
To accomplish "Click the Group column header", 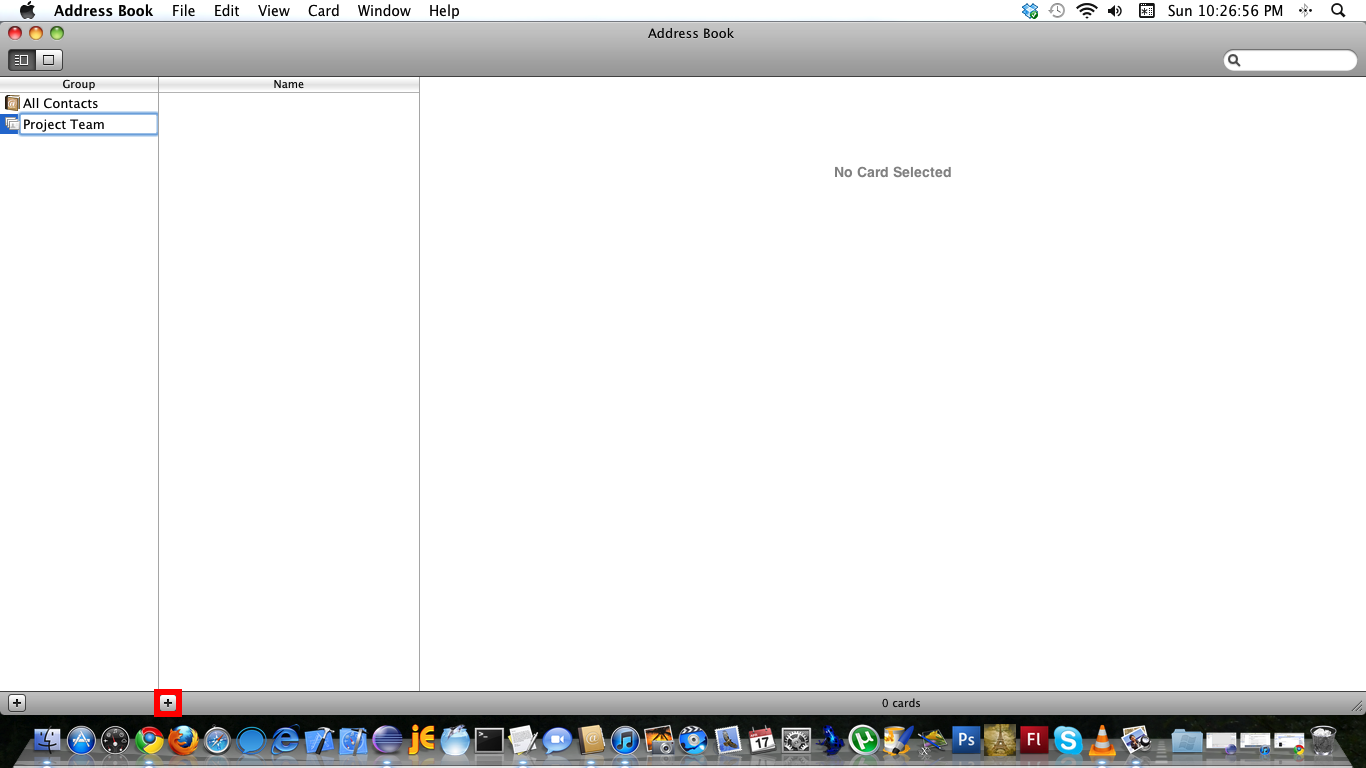I will tap(78, 84).
